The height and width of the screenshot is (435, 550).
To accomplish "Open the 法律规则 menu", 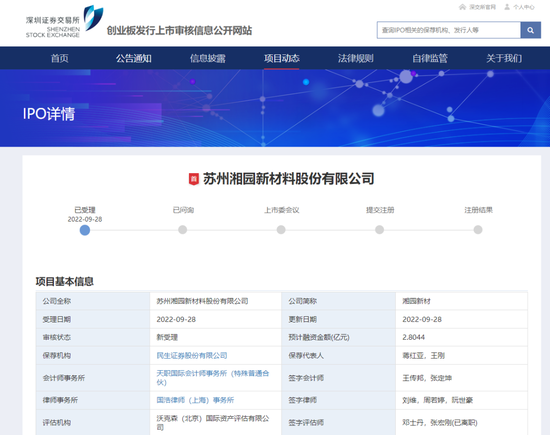I will click(x=356, y=58).
